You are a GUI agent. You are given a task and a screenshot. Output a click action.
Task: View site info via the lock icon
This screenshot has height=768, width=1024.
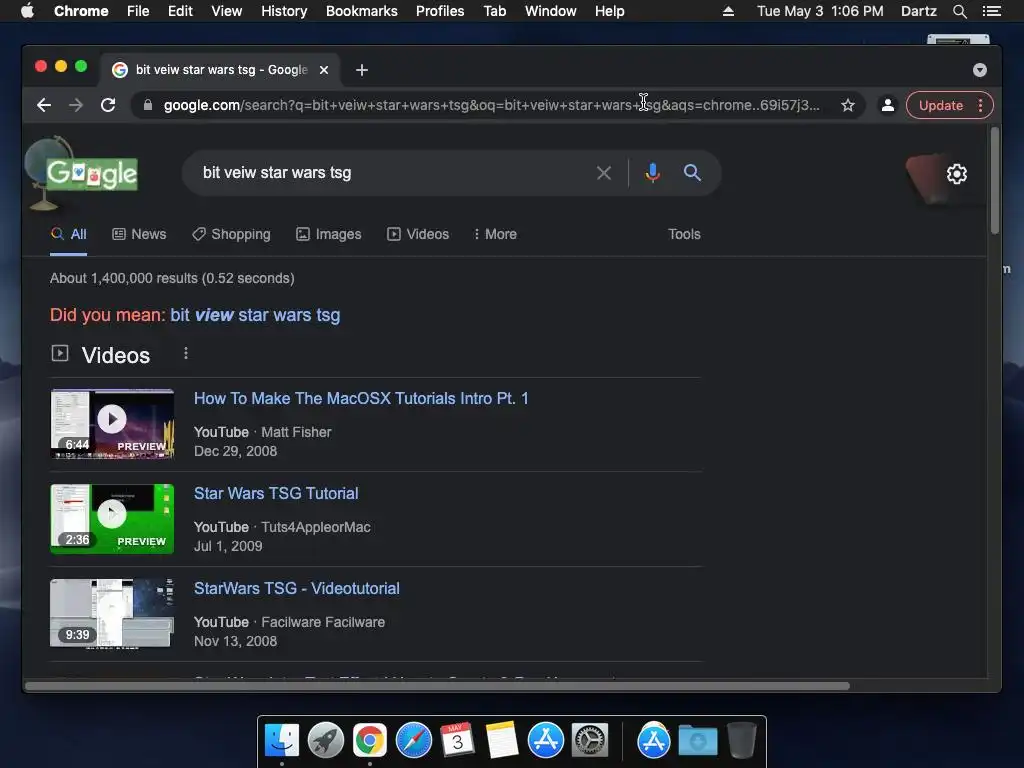coord(148,105)
